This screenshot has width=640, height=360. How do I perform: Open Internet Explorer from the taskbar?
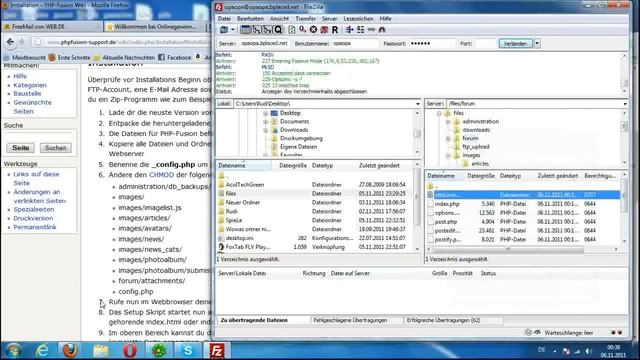click(42, 350)
